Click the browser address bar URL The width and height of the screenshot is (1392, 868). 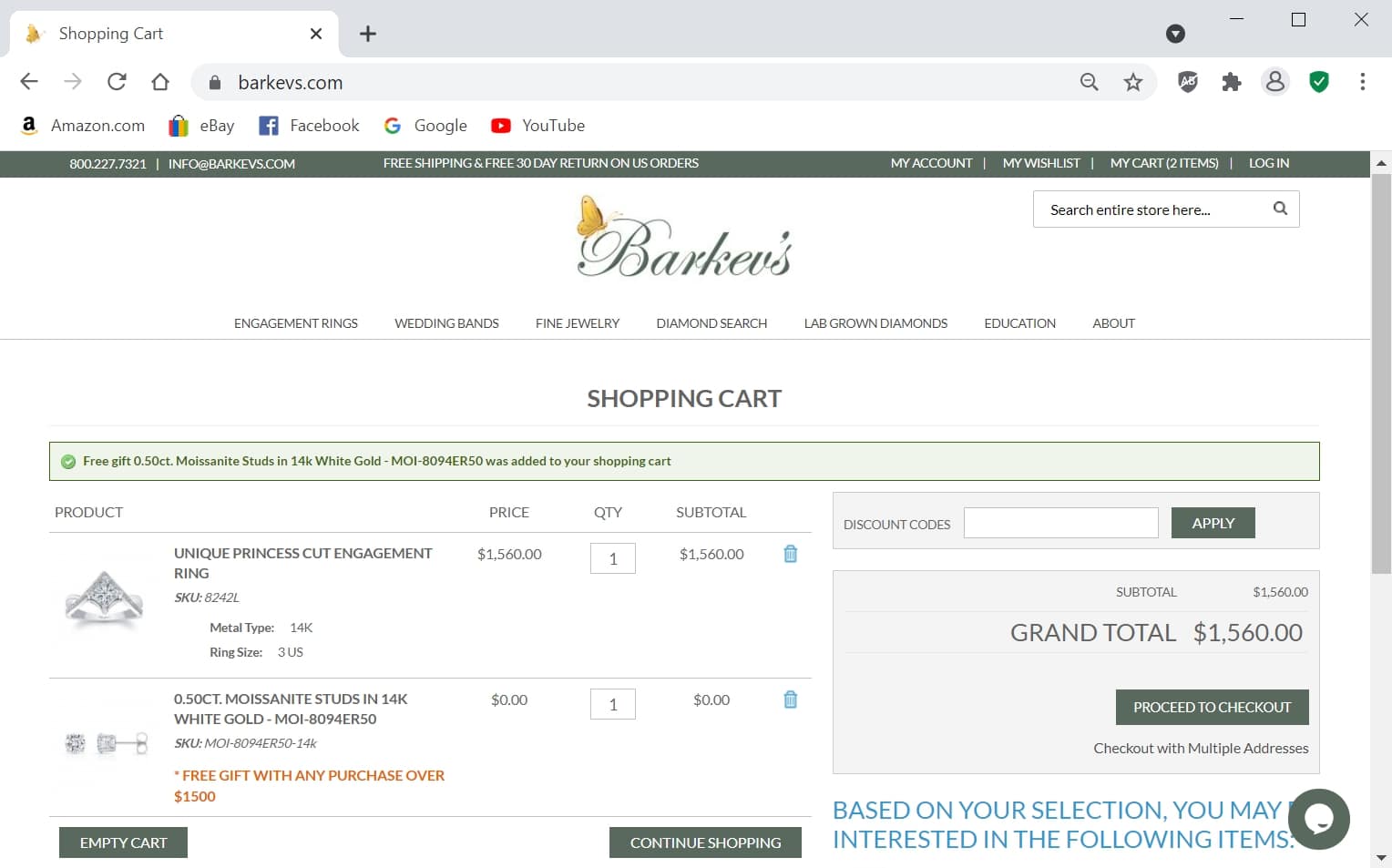291,83
